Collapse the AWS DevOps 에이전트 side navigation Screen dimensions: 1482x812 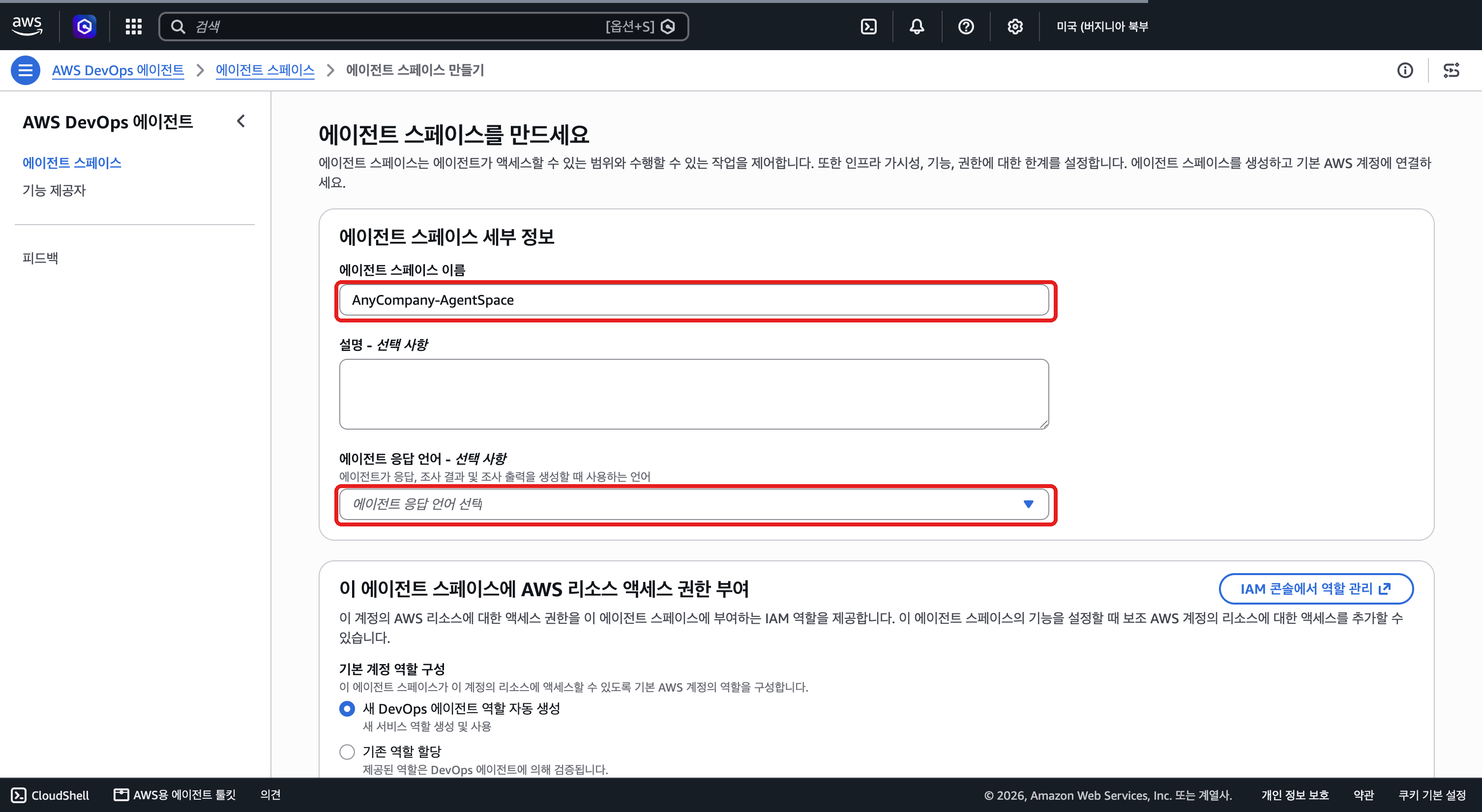pyautogui.click(x=241, y=121)
